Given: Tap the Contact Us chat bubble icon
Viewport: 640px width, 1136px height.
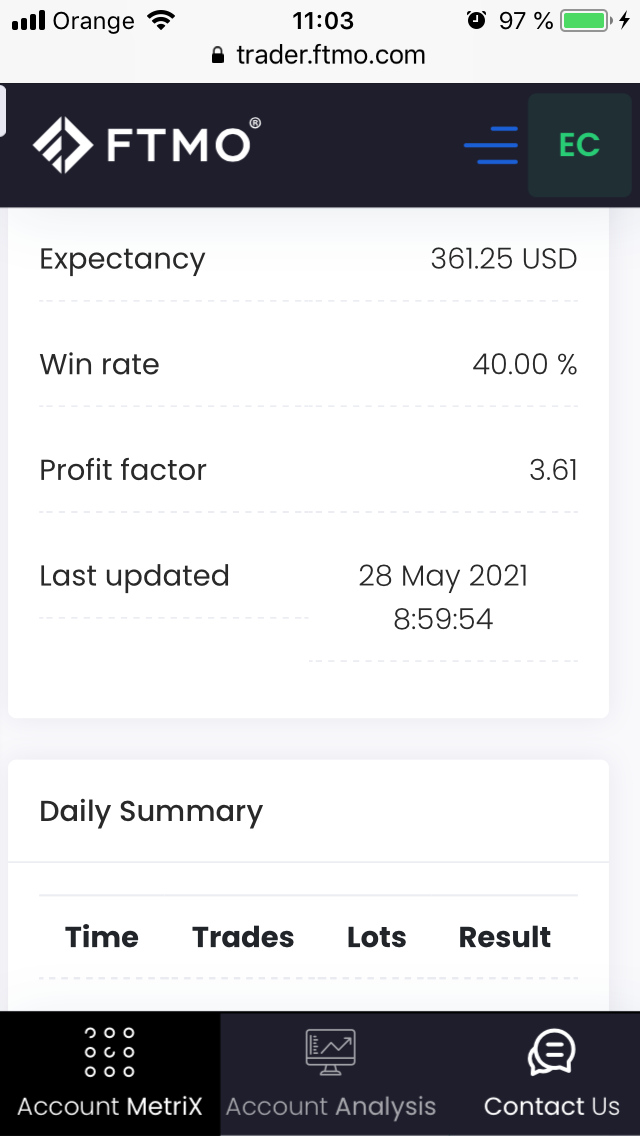Looking at the screenshot, I should tap(551, 1052).
